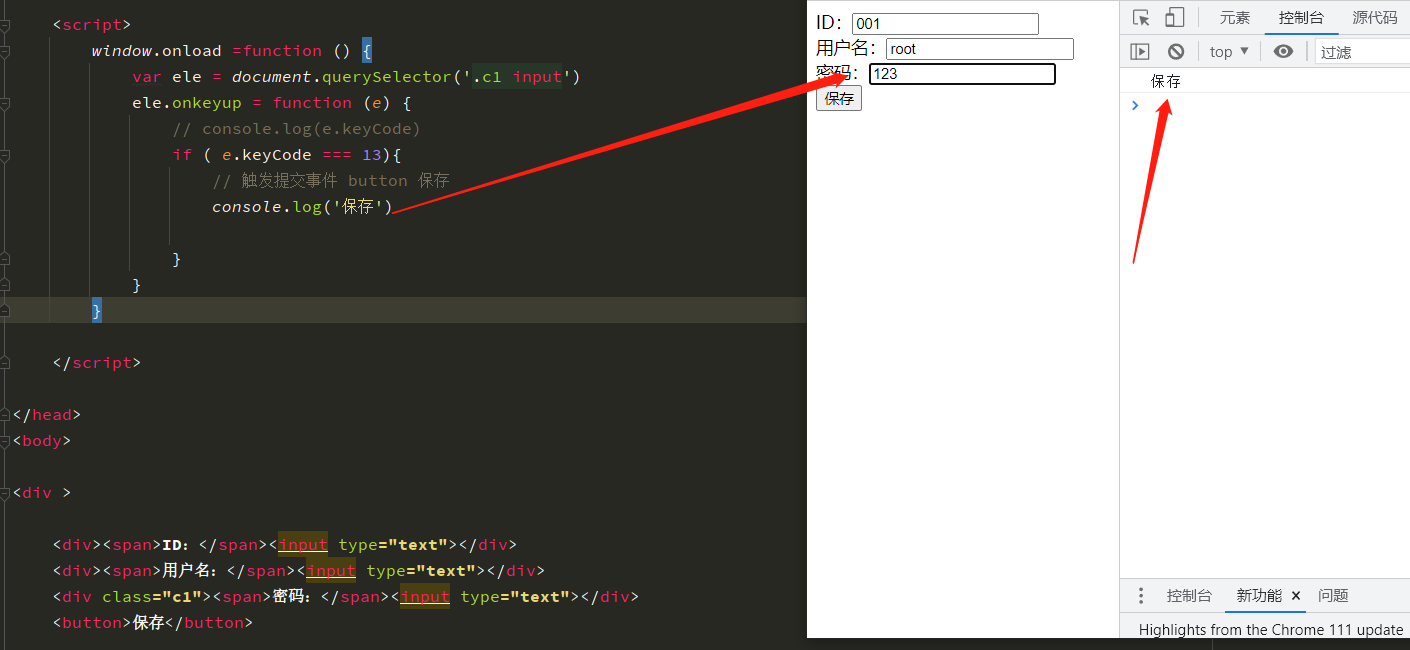Image resolution: width=1410 pixels, height=650 pixels.
Task: Collapse the fold marker beside <body> tag
Action: (x=5, y=441)
